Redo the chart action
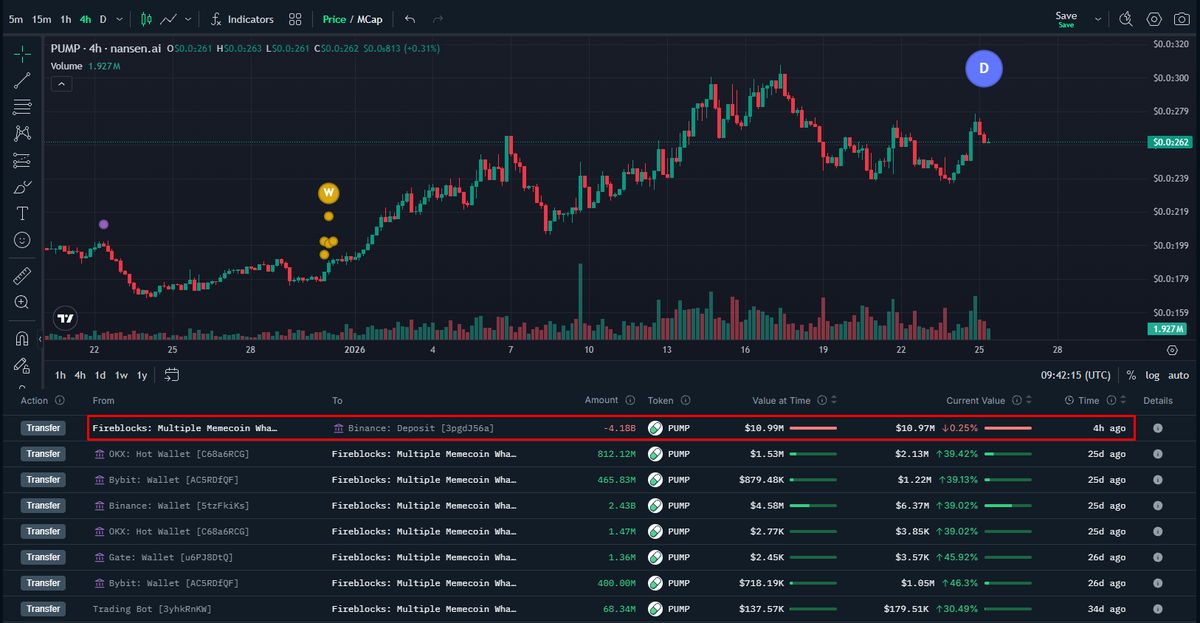Image resolution: width=1200 pixels, height=623 pixels. click(438, 19)
